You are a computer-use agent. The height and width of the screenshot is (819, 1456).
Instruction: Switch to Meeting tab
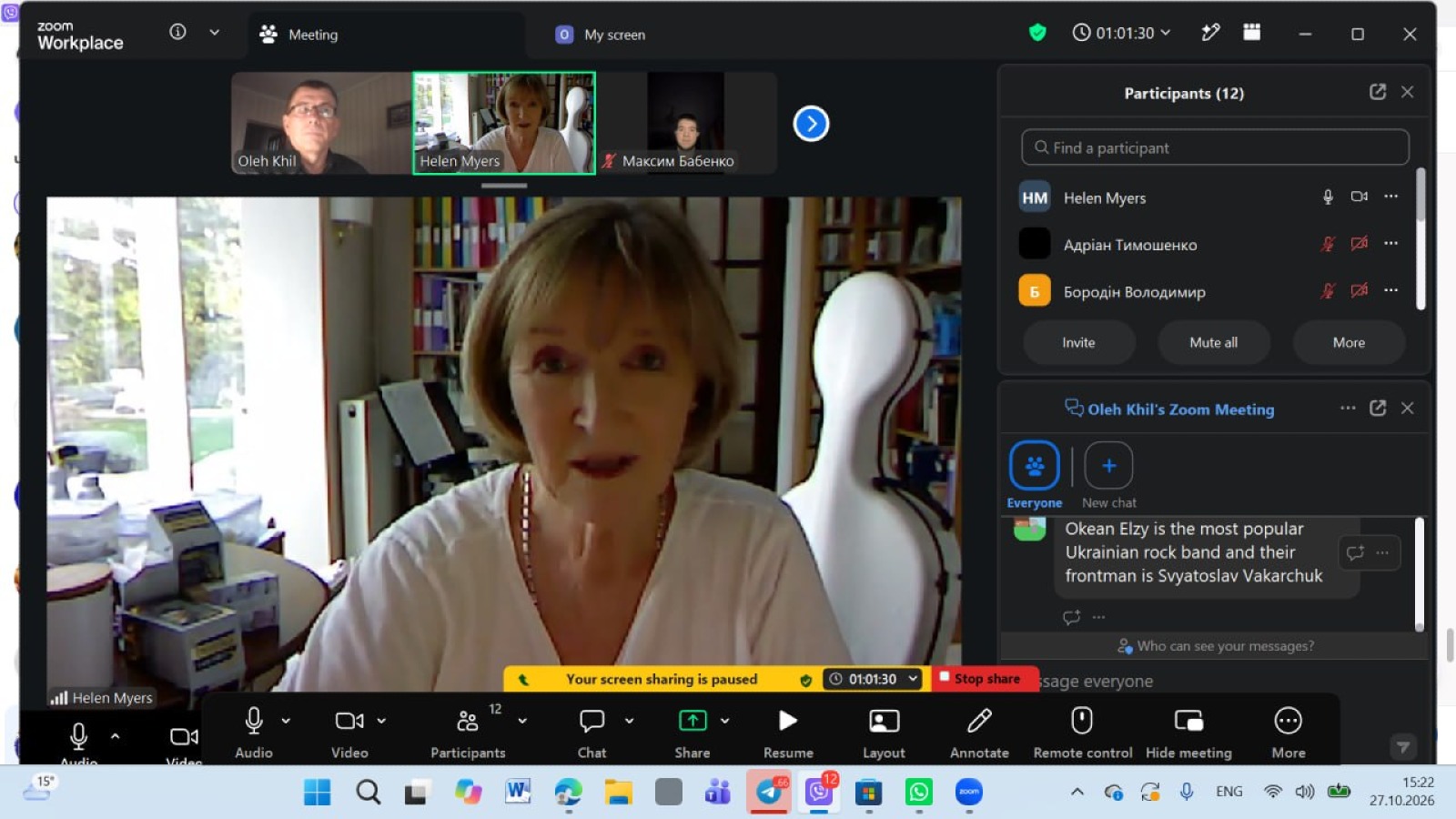tap(388, 35)
